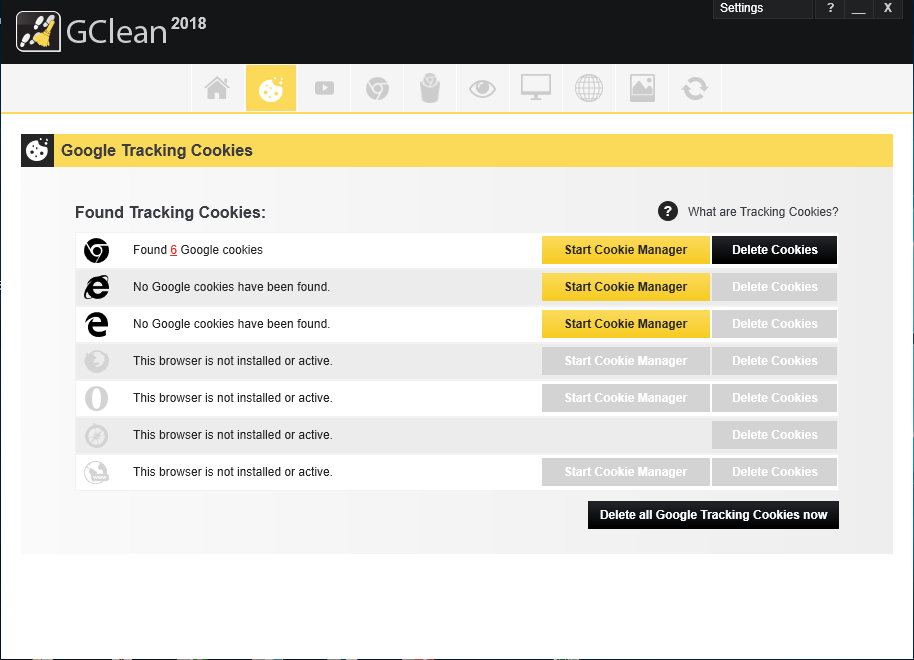
Task: Click disabled Delete Cookies for Edge
Action: [x=775, y=324]
